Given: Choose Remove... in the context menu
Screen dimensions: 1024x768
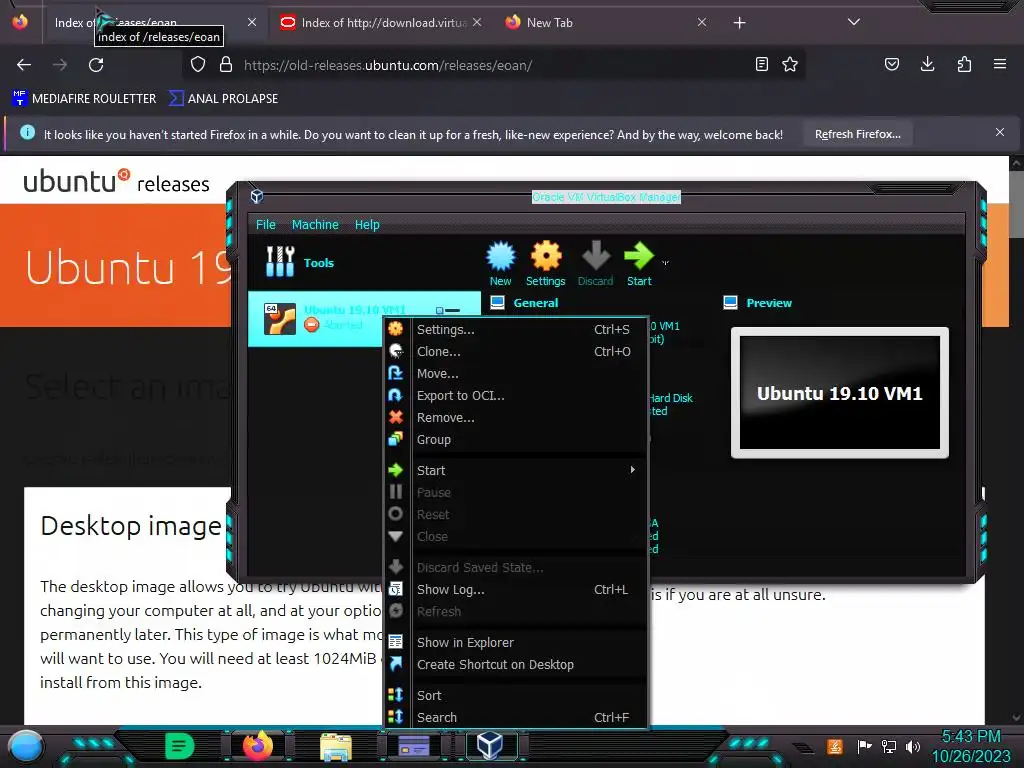Looking at the screenshot, I should 516,417.
